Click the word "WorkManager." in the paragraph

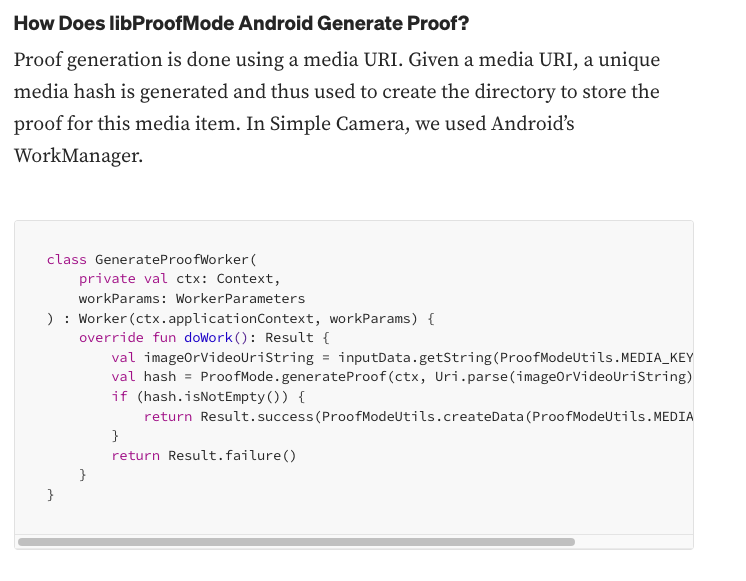[x=79, y=156]
